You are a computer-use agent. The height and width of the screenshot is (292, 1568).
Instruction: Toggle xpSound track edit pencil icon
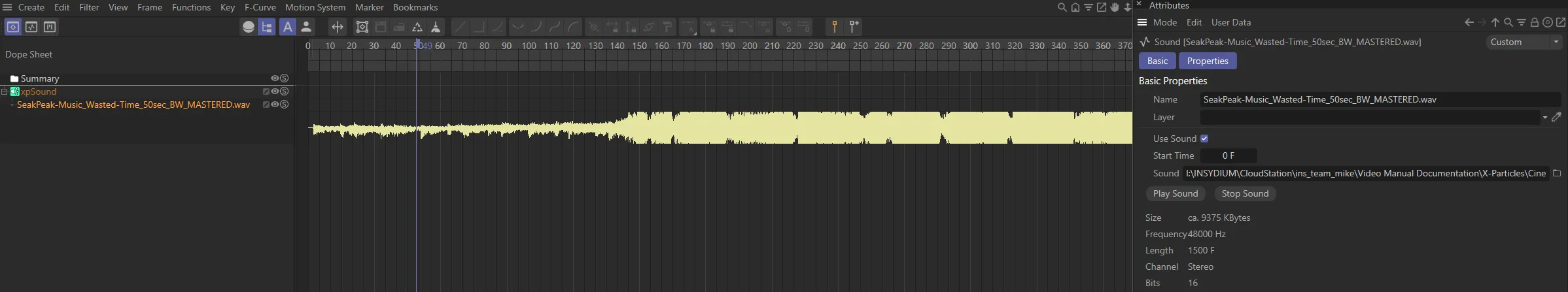266,91
